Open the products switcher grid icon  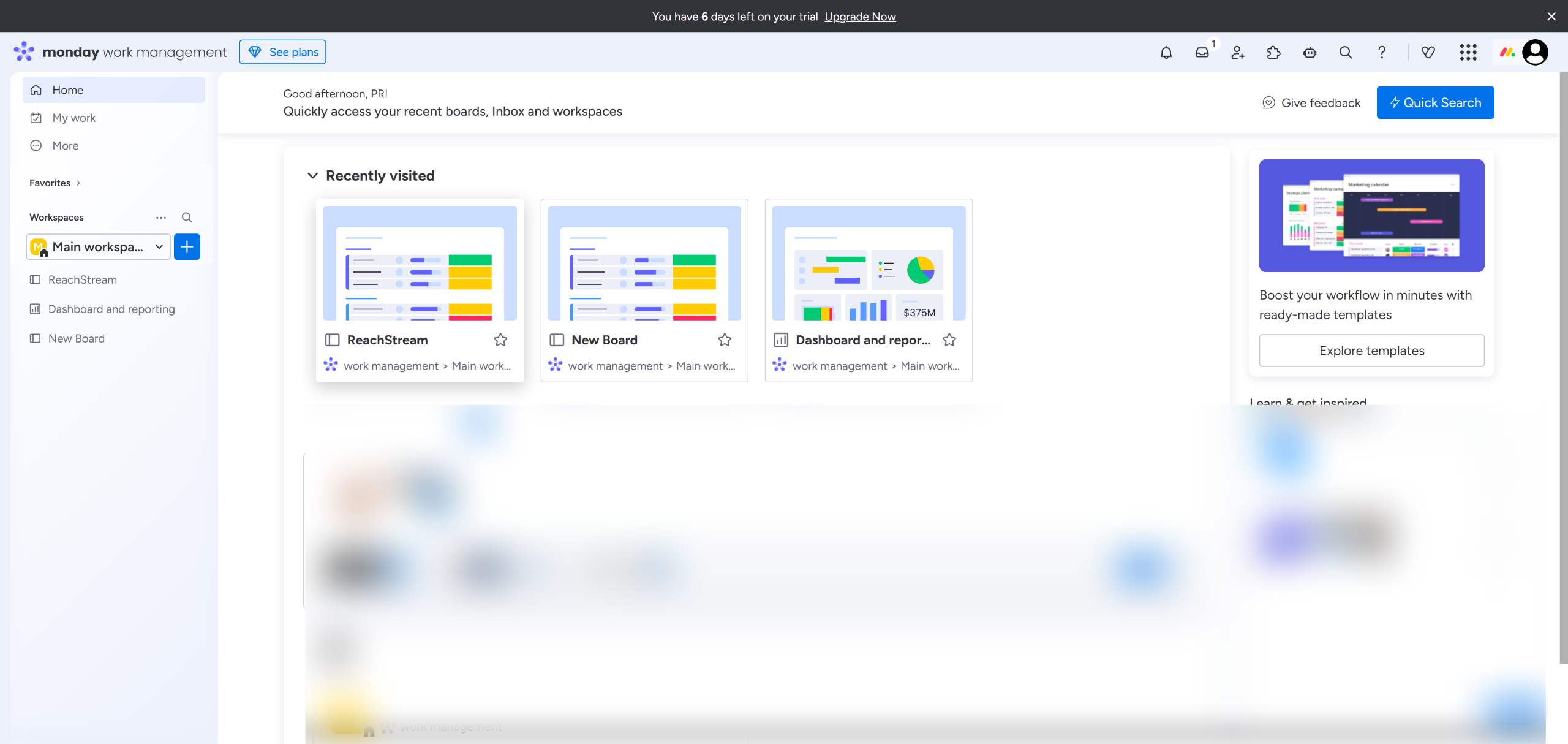click(x=1468, y=53)
